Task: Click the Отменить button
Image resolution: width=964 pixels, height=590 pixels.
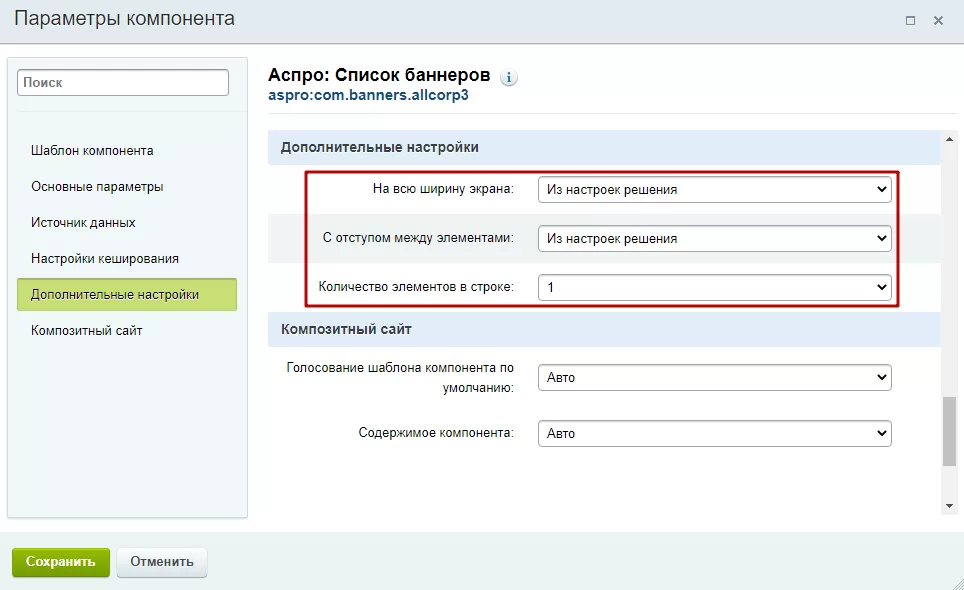Action: (162, 562)
